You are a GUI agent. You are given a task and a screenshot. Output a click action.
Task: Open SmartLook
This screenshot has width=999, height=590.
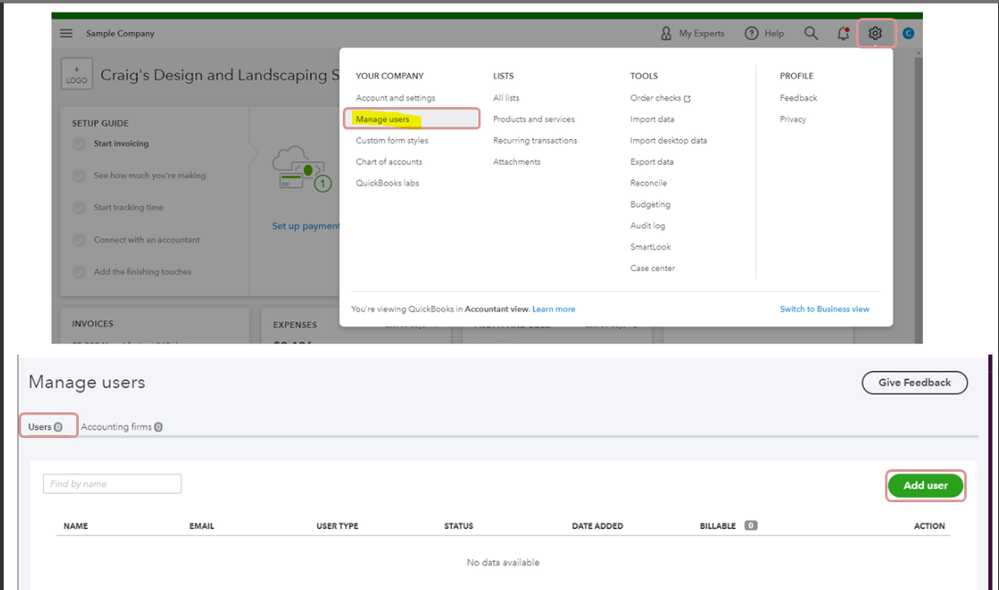[x=650, y=247]
